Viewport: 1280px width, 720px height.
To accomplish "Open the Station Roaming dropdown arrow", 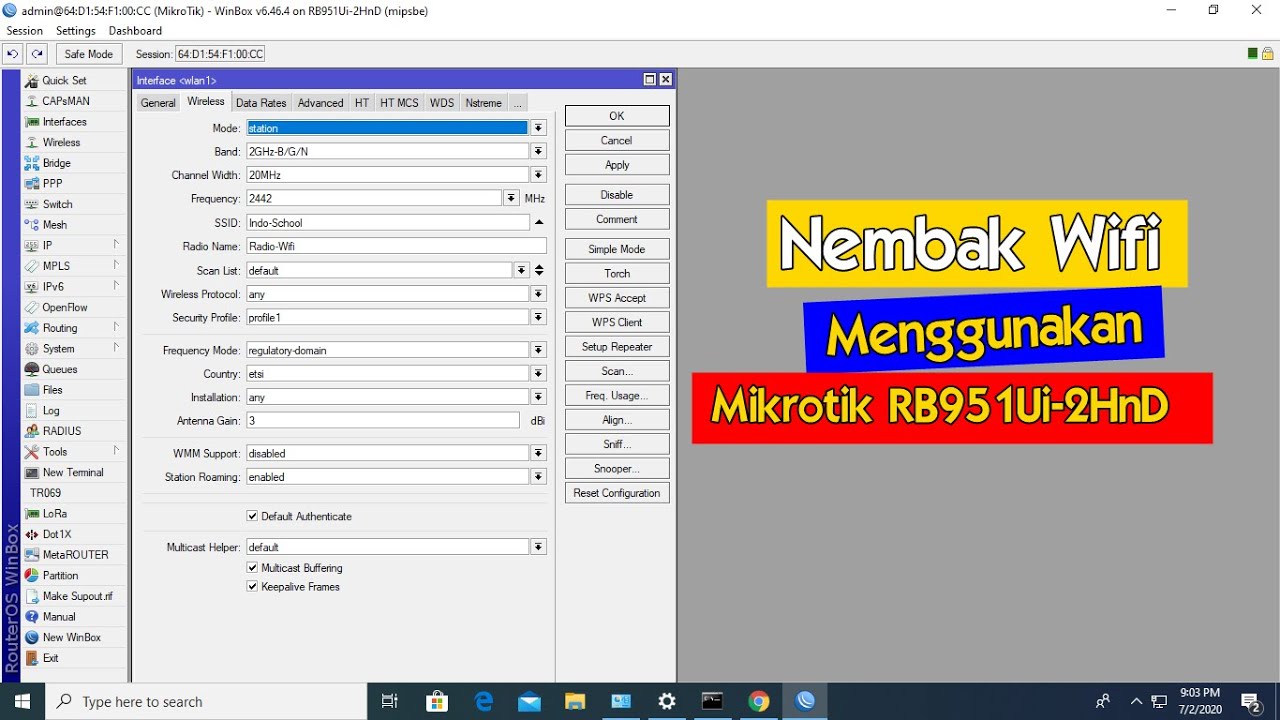I will click(x=539, y=477).
